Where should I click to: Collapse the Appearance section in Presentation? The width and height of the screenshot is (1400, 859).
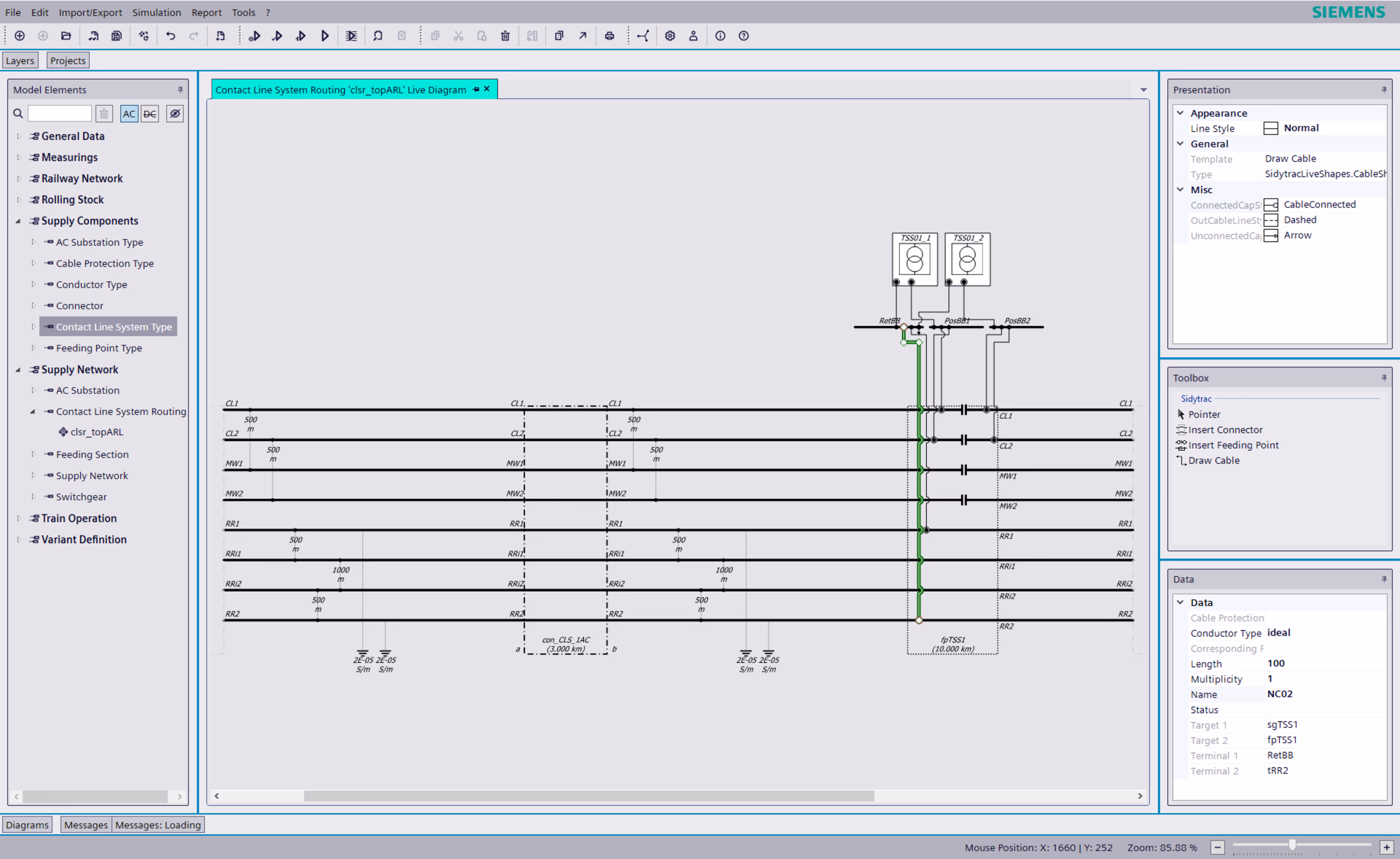click(x=1180, y=113)
